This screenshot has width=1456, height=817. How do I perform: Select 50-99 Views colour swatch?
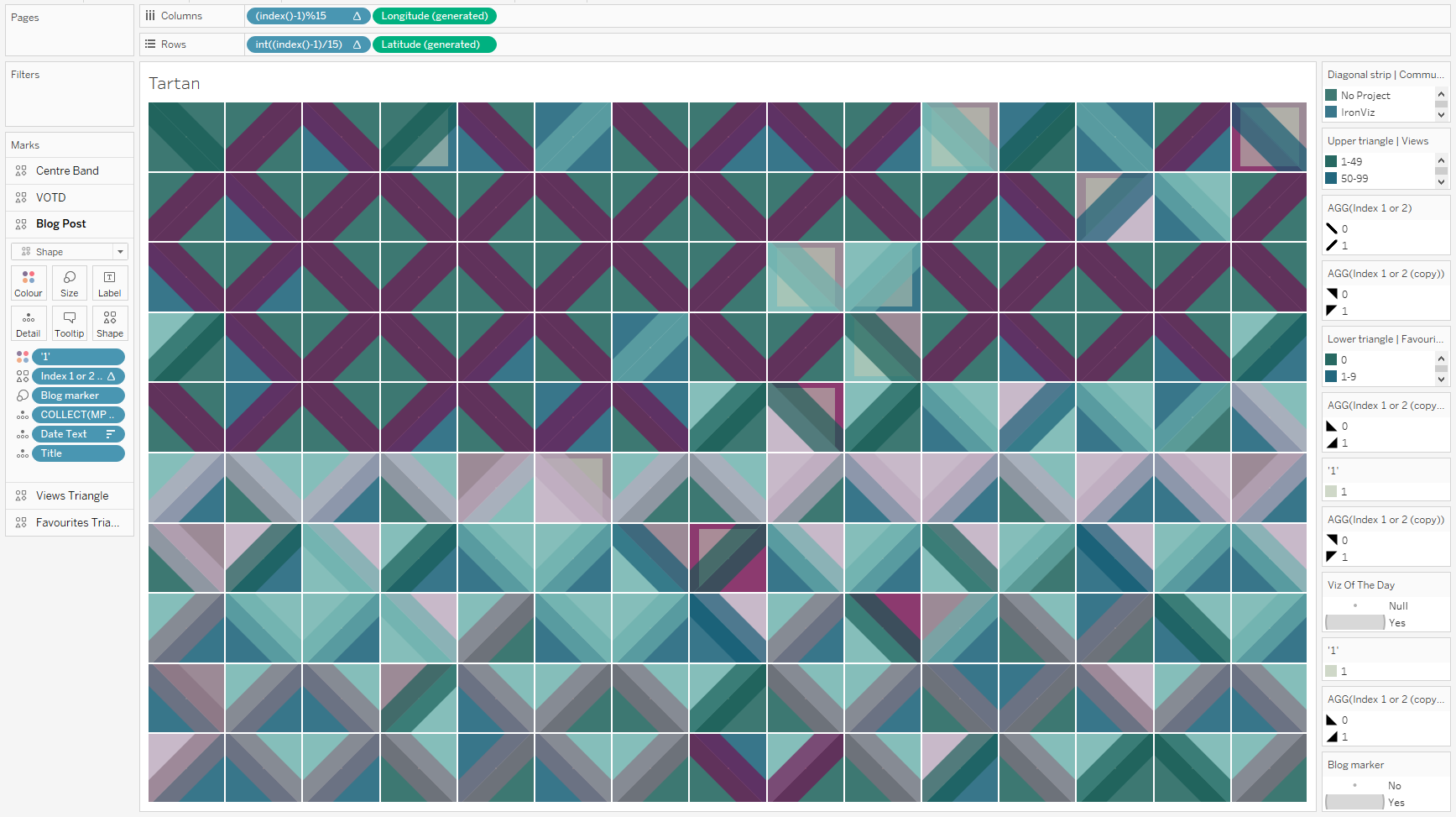1331,178
